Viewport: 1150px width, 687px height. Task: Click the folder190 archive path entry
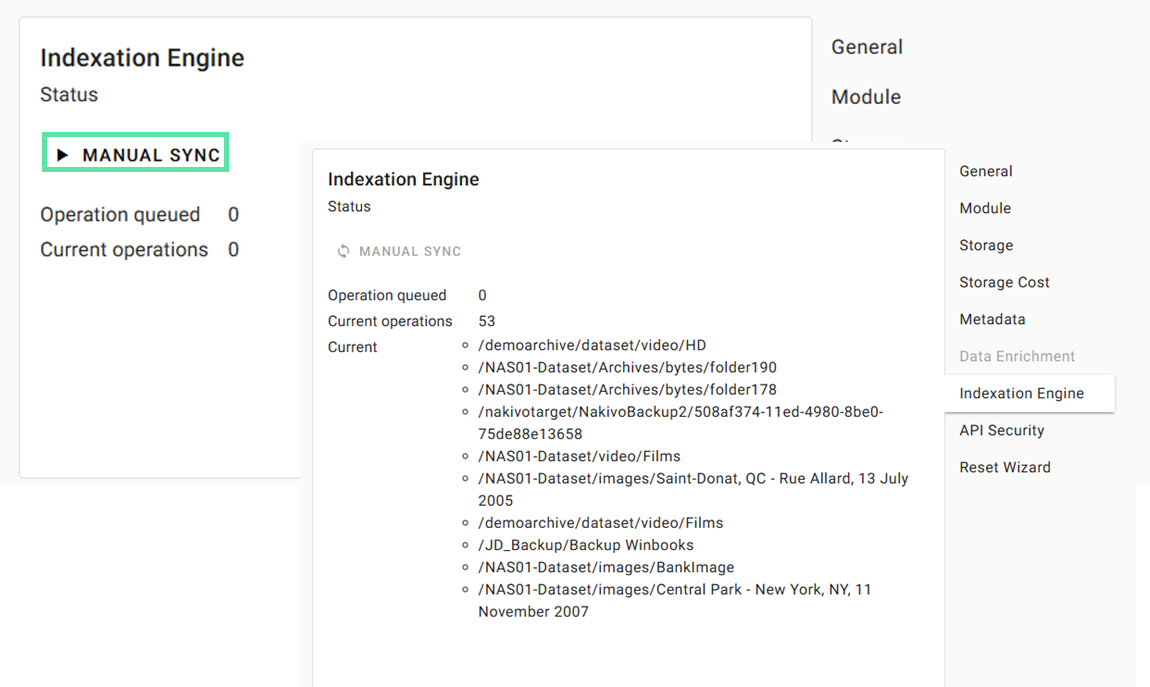tap(627, 367)
